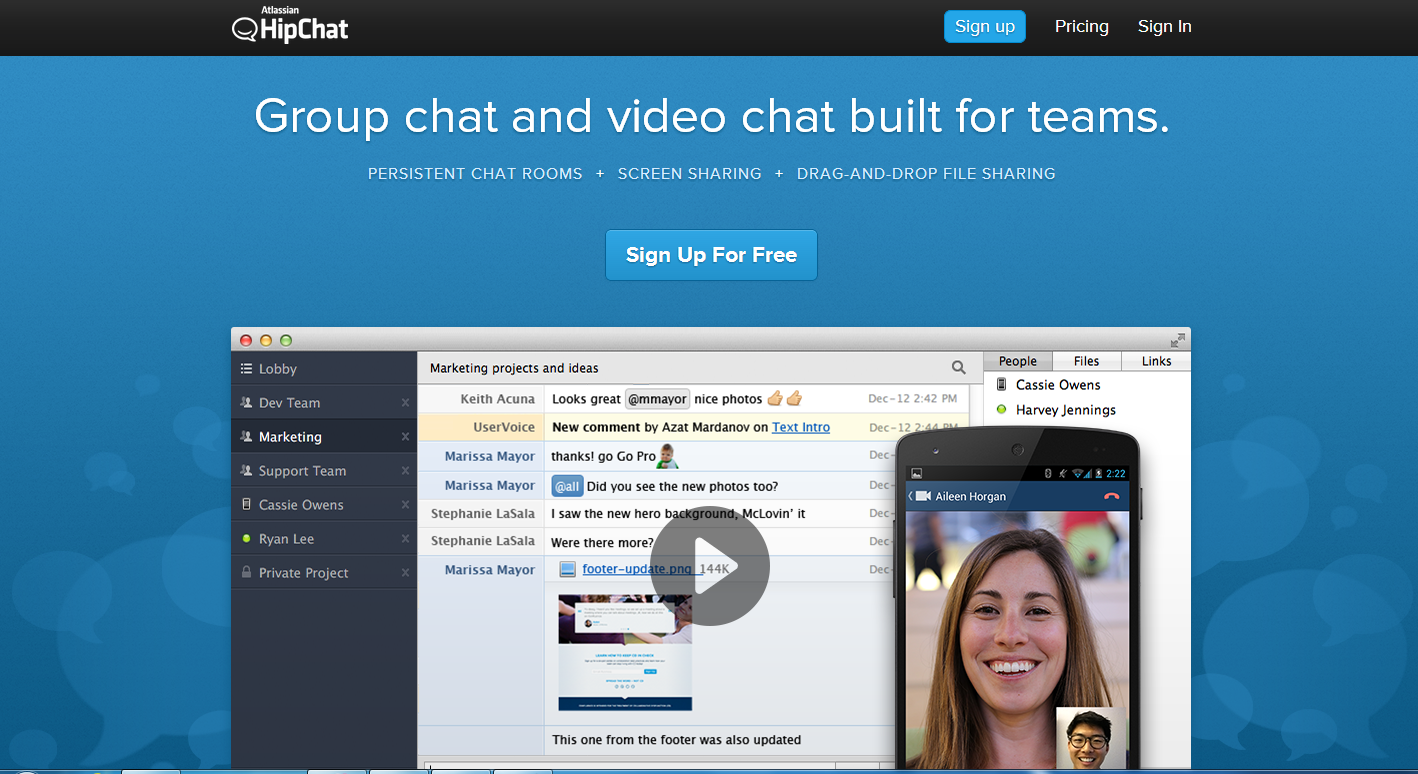
Task: Click the red hang-up icon on phone
Action: coord(1111,496)
